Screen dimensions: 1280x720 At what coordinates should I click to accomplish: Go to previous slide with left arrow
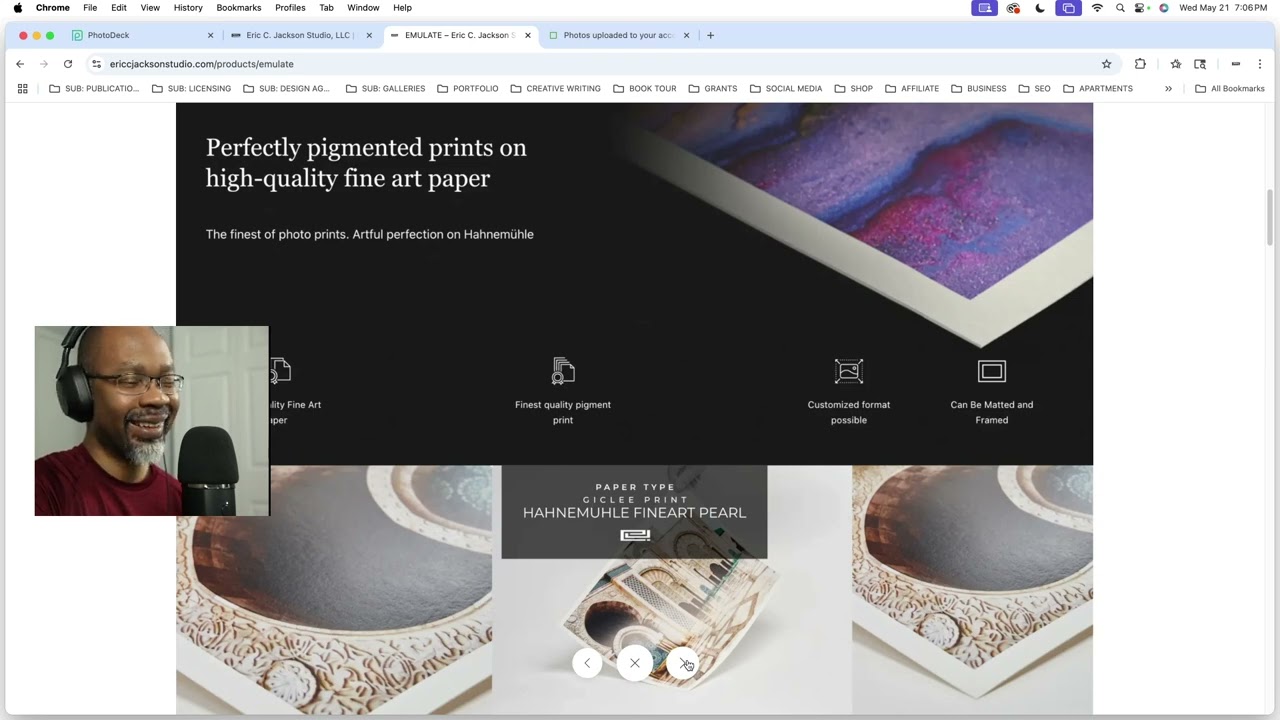tap(587, 663)
